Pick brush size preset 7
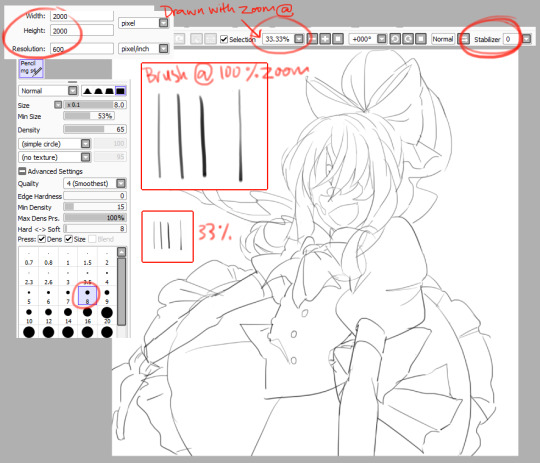The height and width of the screenshot is (463, 540). [68, 297]
